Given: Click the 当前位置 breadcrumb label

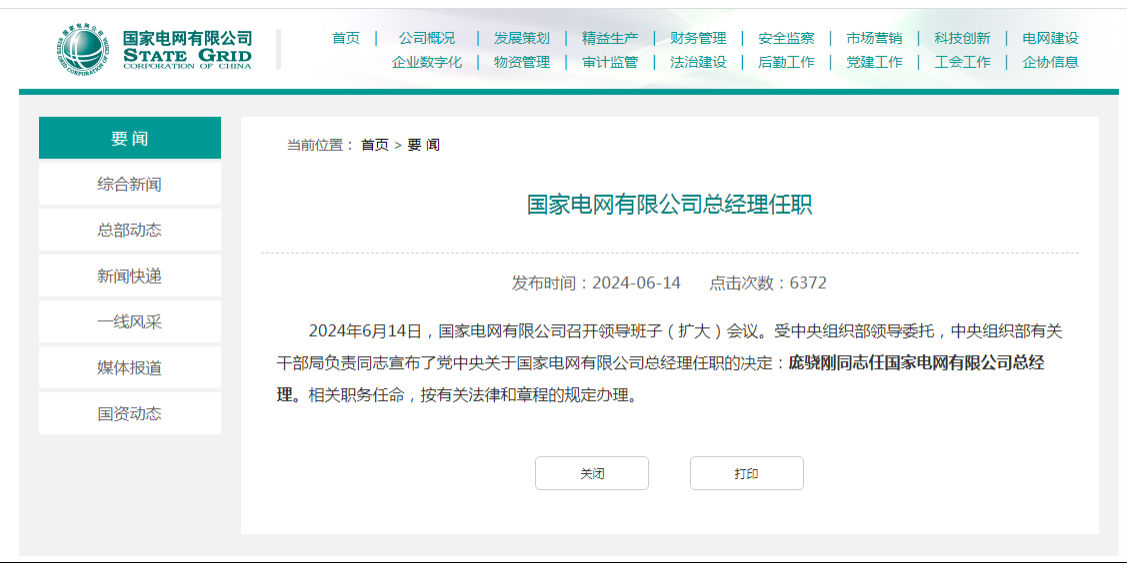Looking at the screenshot, I should coord(320,145).
